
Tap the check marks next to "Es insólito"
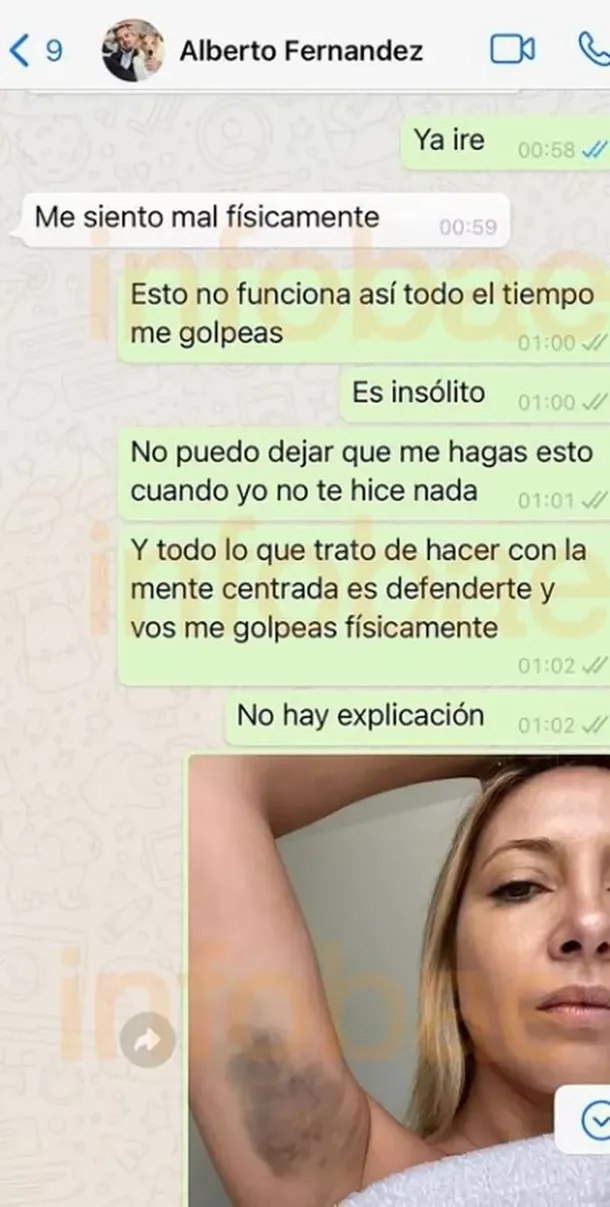click(x=594, y=403)
